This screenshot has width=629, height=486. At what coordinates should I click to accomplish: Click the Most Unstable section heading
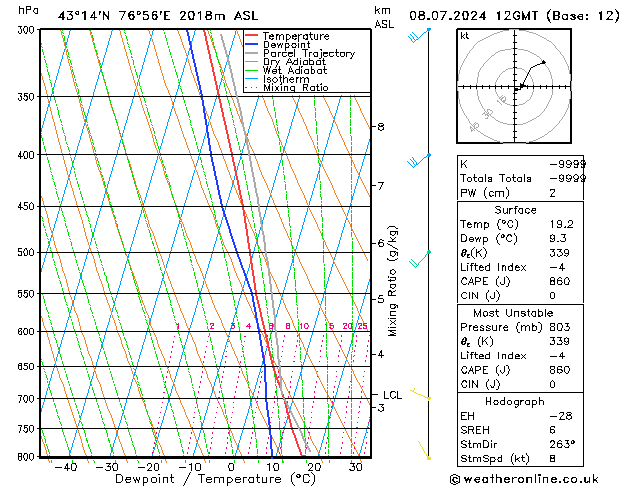coord(513,313)
